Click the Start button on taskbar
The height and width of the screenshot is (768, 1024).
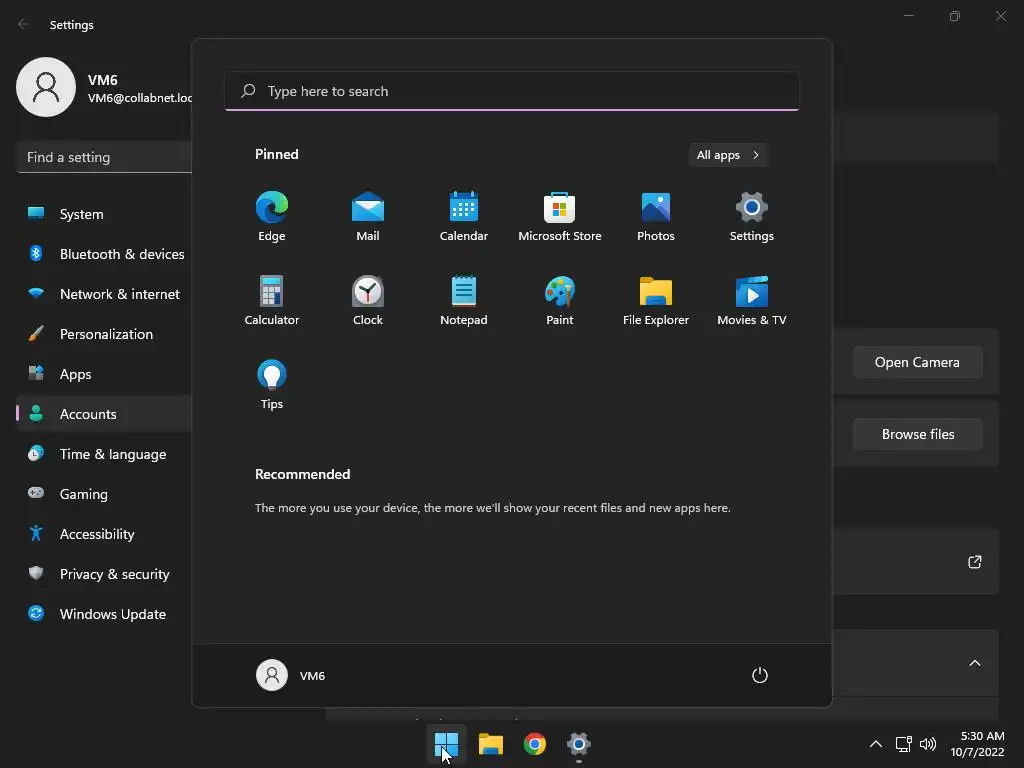pos(447,744)
